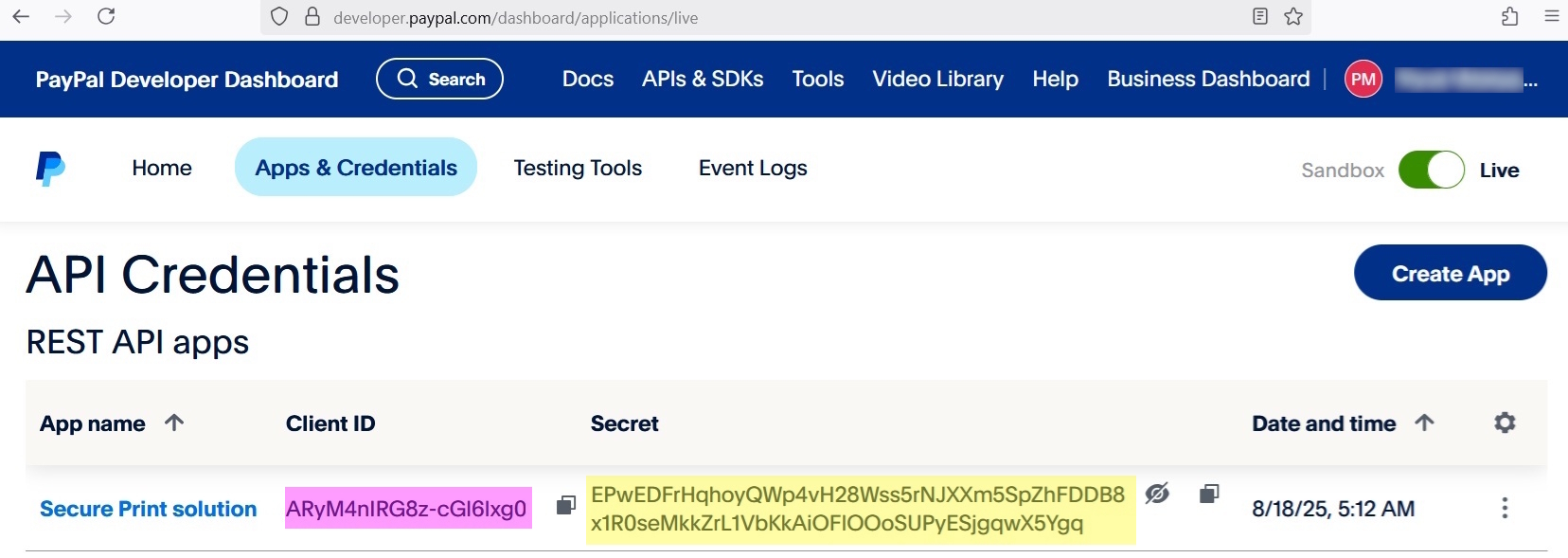The image size is (1568, 558).
Task: Click the PayPal logo icon
Action: click(50, 169)
